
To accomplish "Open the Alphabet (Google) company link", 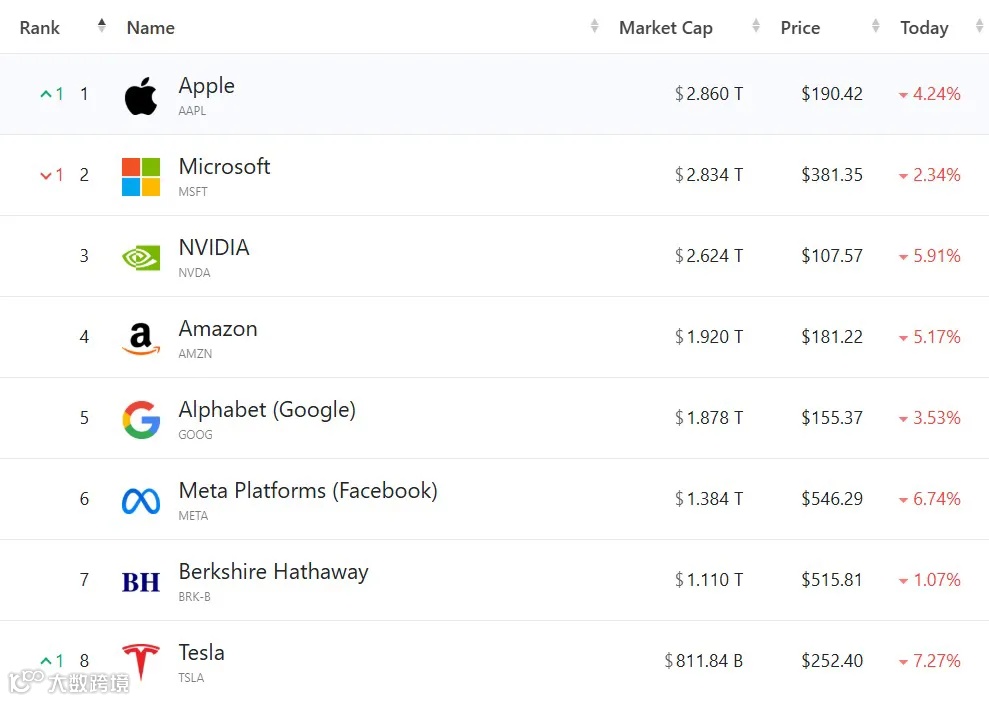I will point(267,410).
